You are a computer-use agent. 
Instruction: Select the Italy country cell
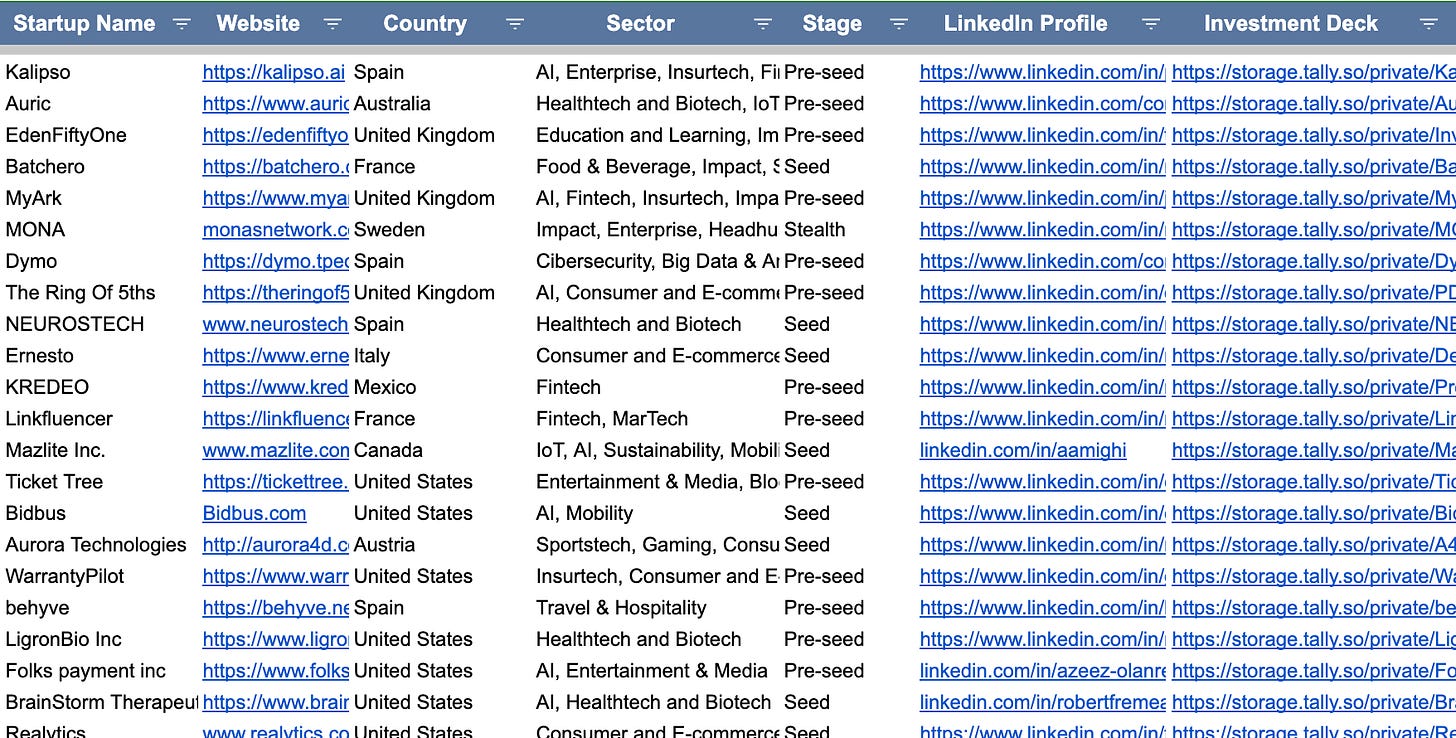(x=372, y=356)
